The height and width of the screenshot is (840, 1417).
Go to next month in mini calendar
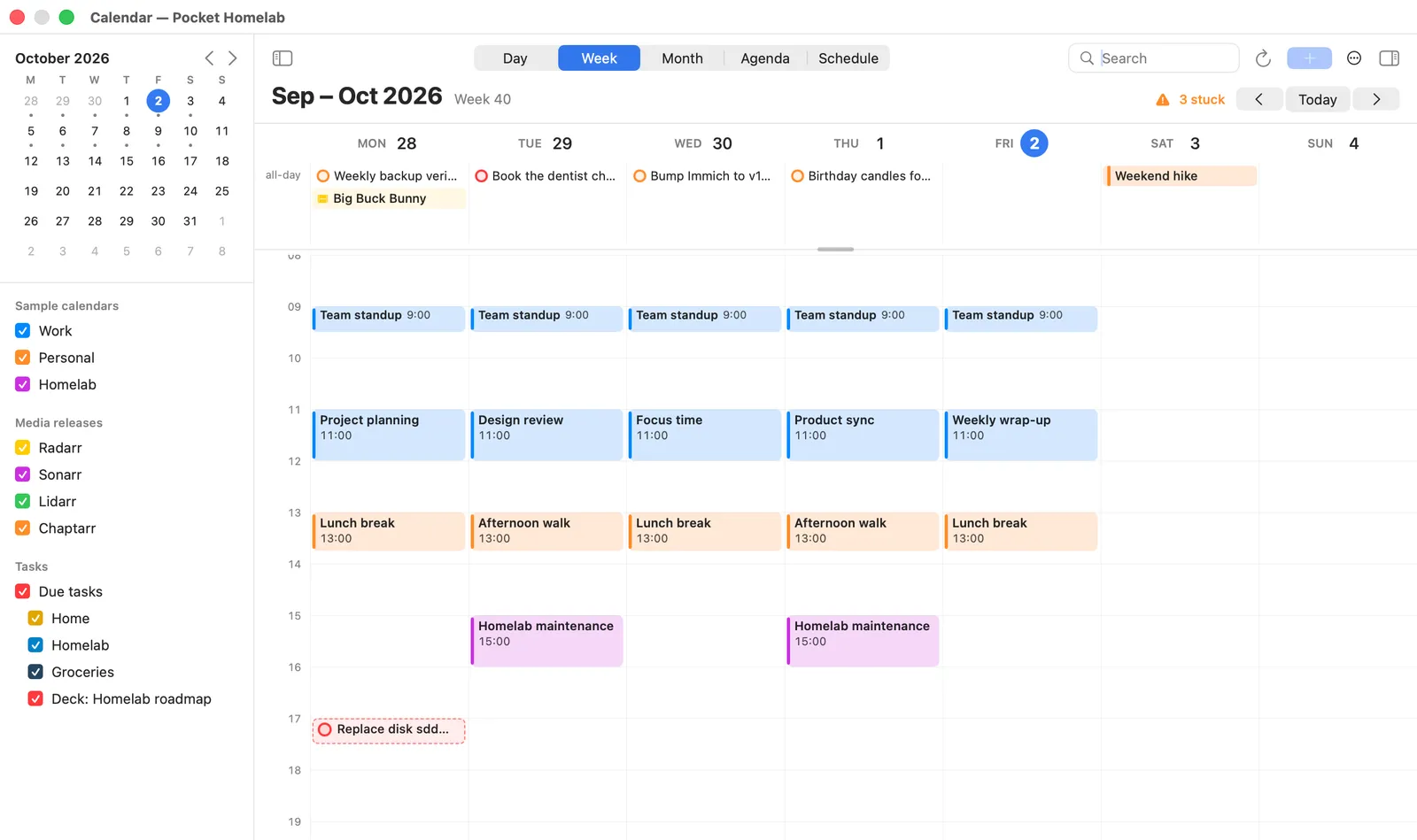point(233,58)
